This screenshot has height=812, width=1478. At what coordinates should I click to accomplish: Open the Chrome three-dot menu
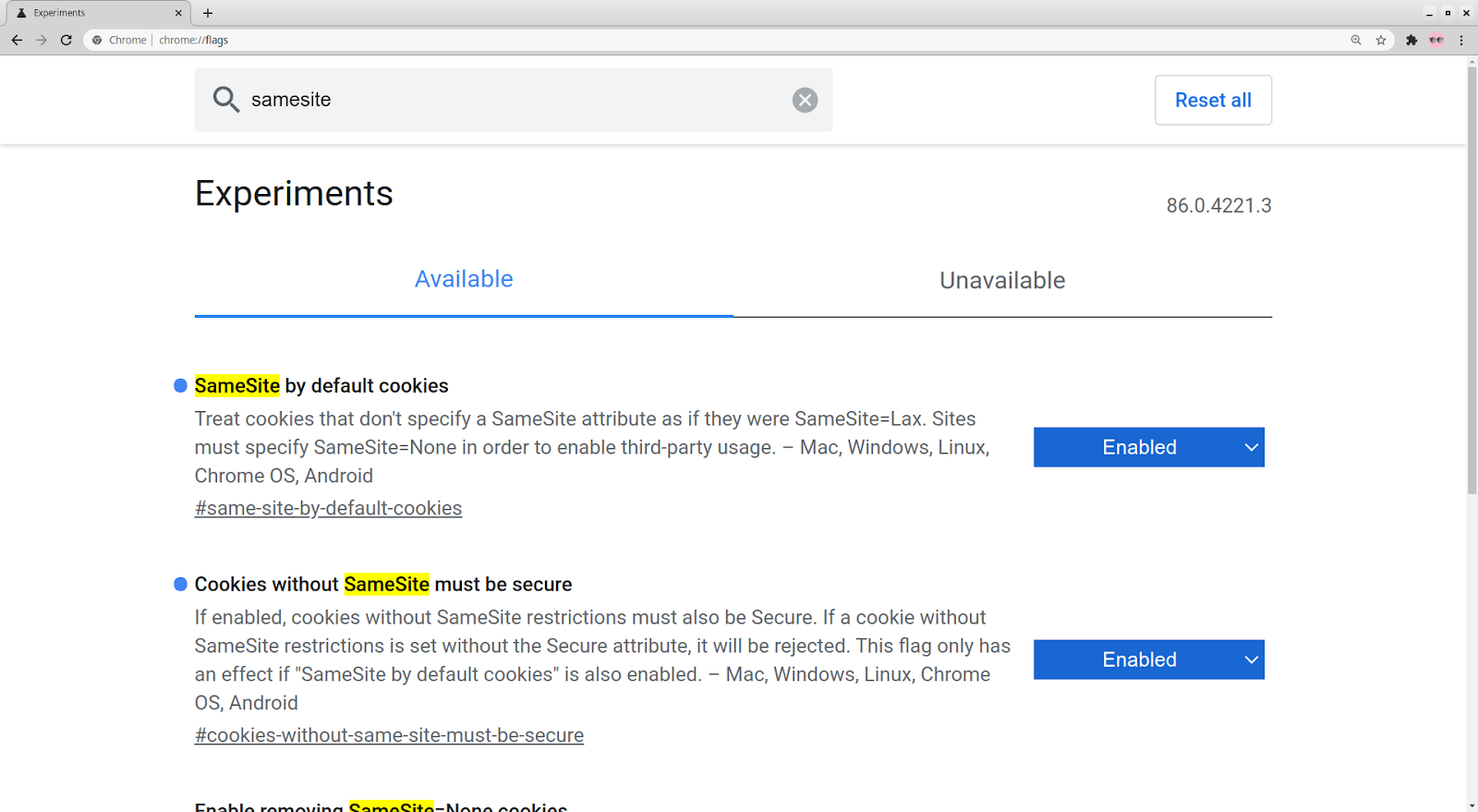[x=1461, y=40]
